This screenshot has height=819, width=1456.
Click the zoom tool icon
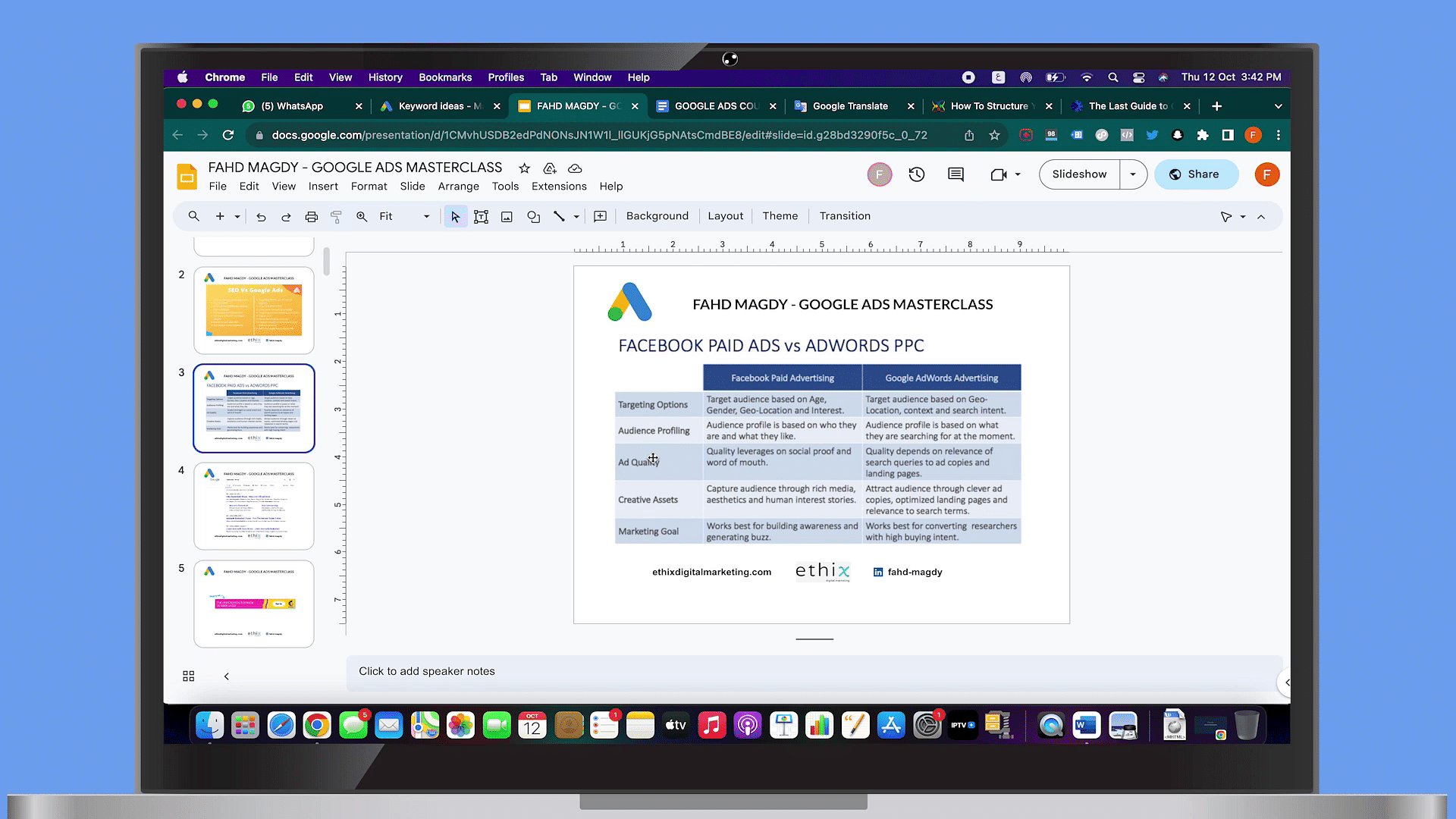click(362, 217)
